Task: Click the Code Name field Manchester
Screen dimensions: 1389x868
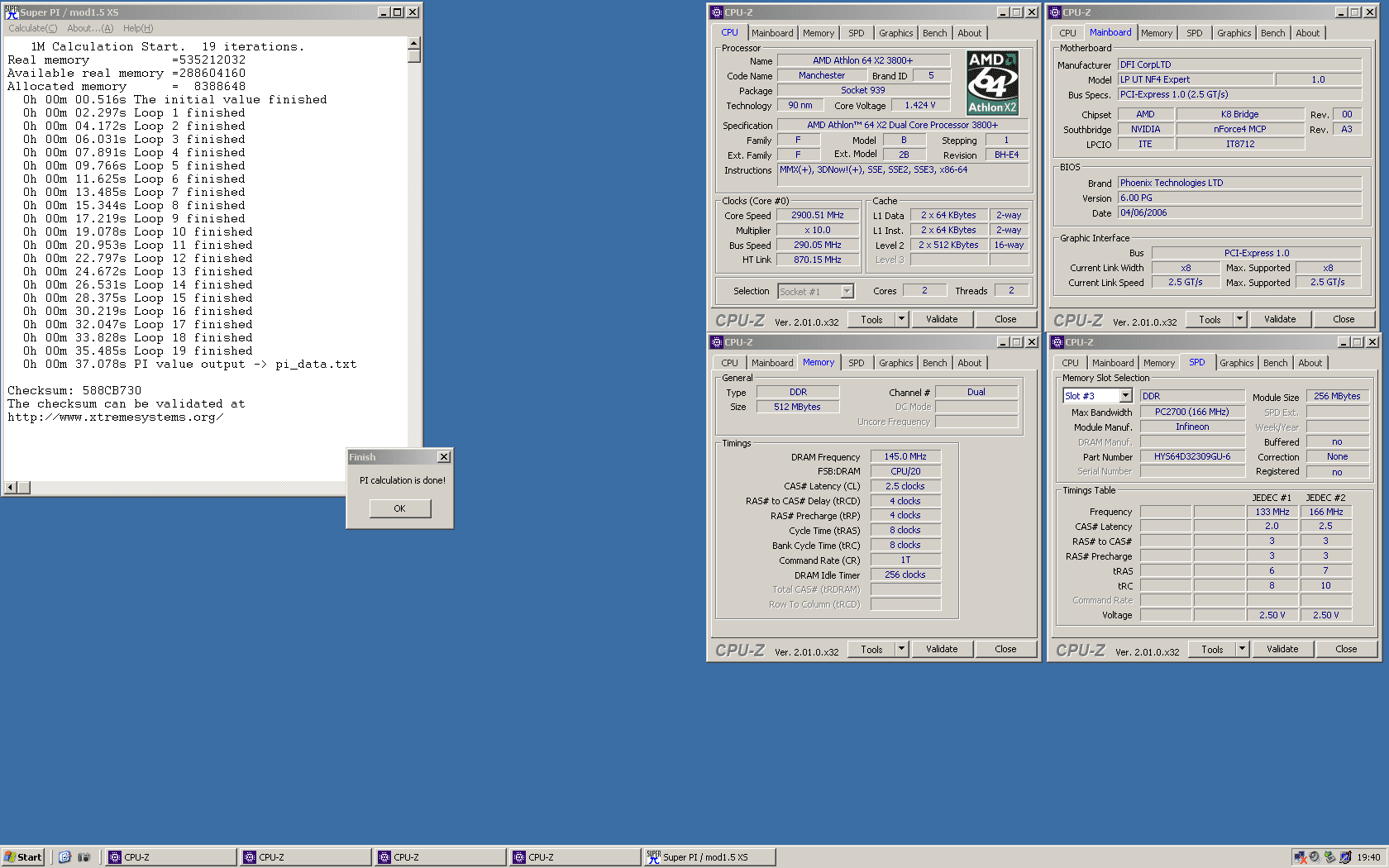Action: click(822, 75)
